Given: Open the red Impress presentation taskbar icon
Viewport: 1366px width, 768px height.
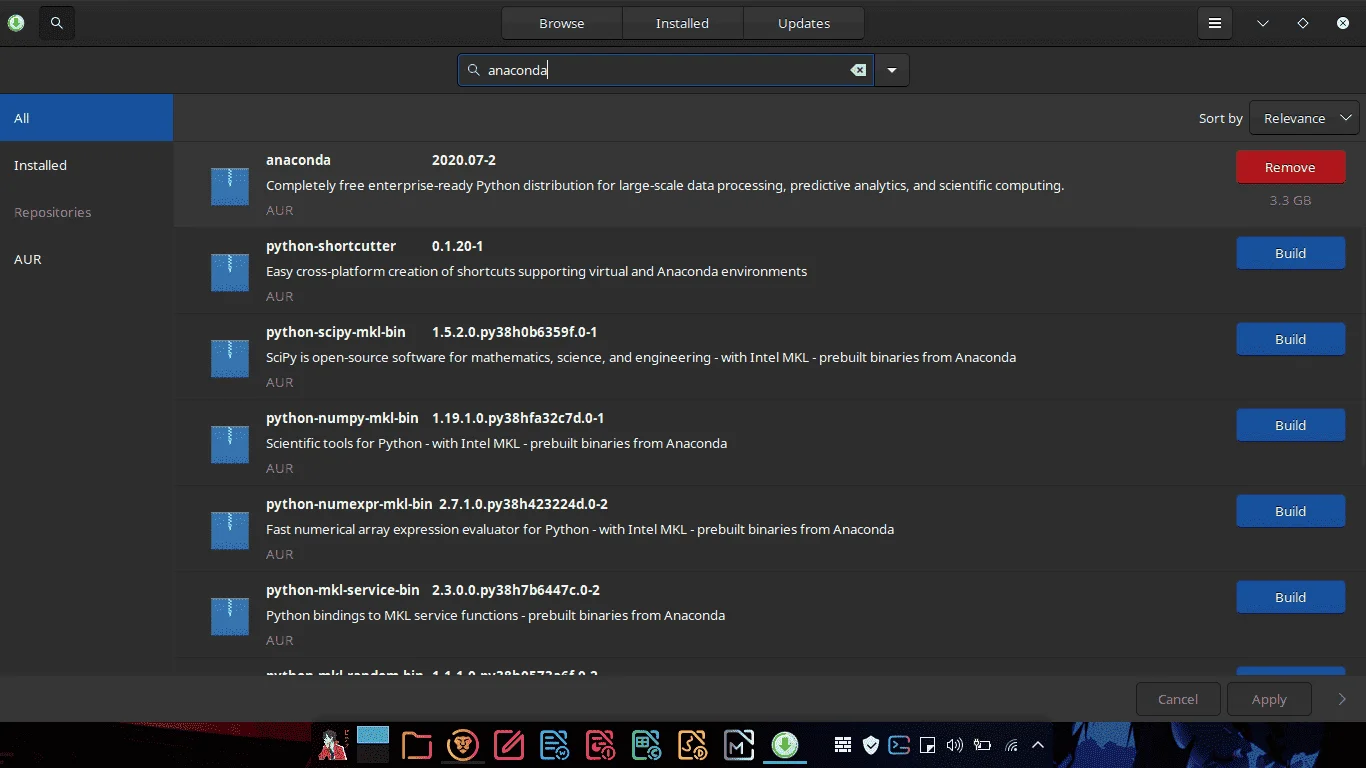Looking at the screenshot, I should [601, 745].
